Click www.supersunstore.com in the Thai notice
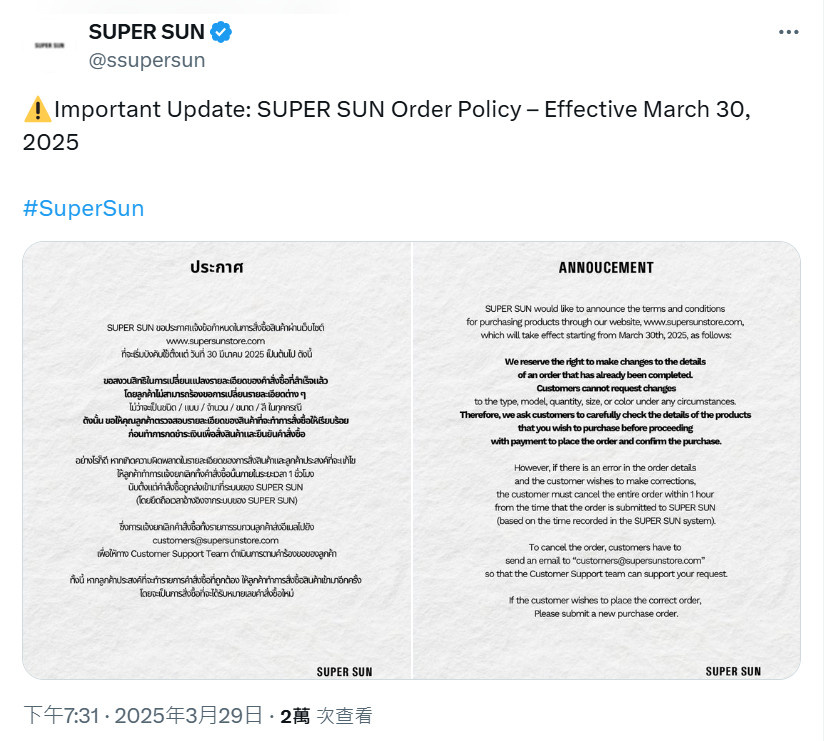Viewport: 830px width, 741px height. [215, 341]
